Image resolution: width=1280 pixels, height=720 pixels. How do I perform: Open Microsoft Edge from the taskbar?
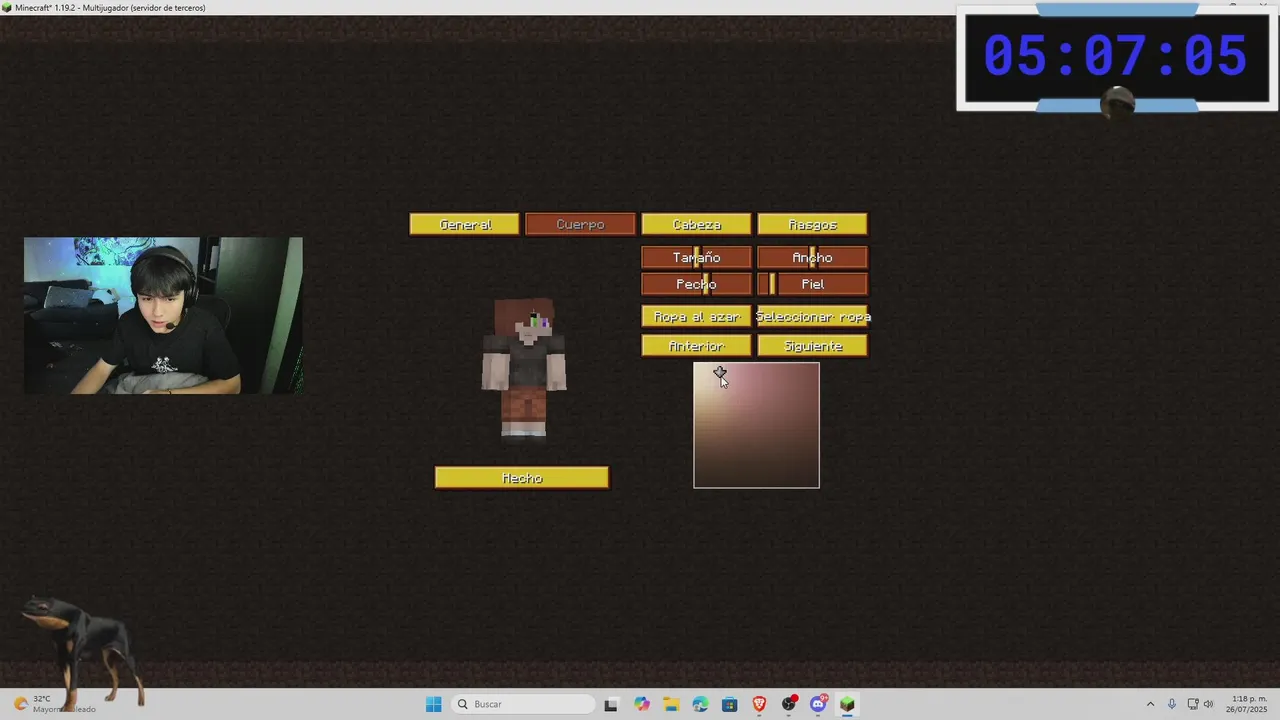pos(700,704)
